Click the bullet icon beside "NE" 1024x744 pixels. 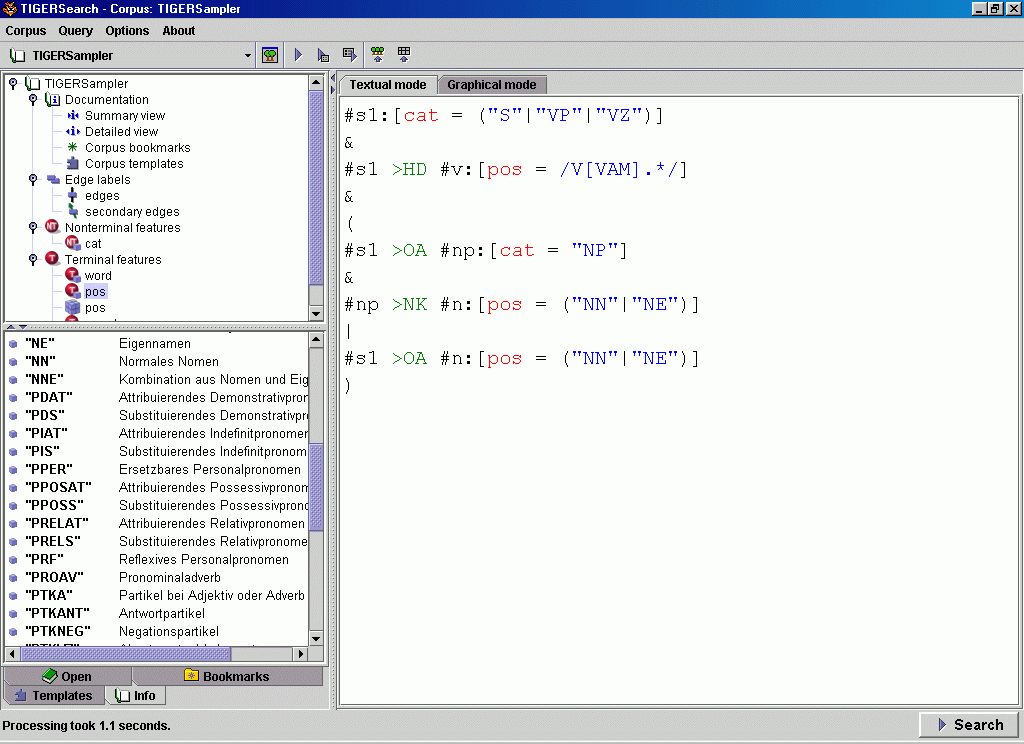click(x=12, y=344)
